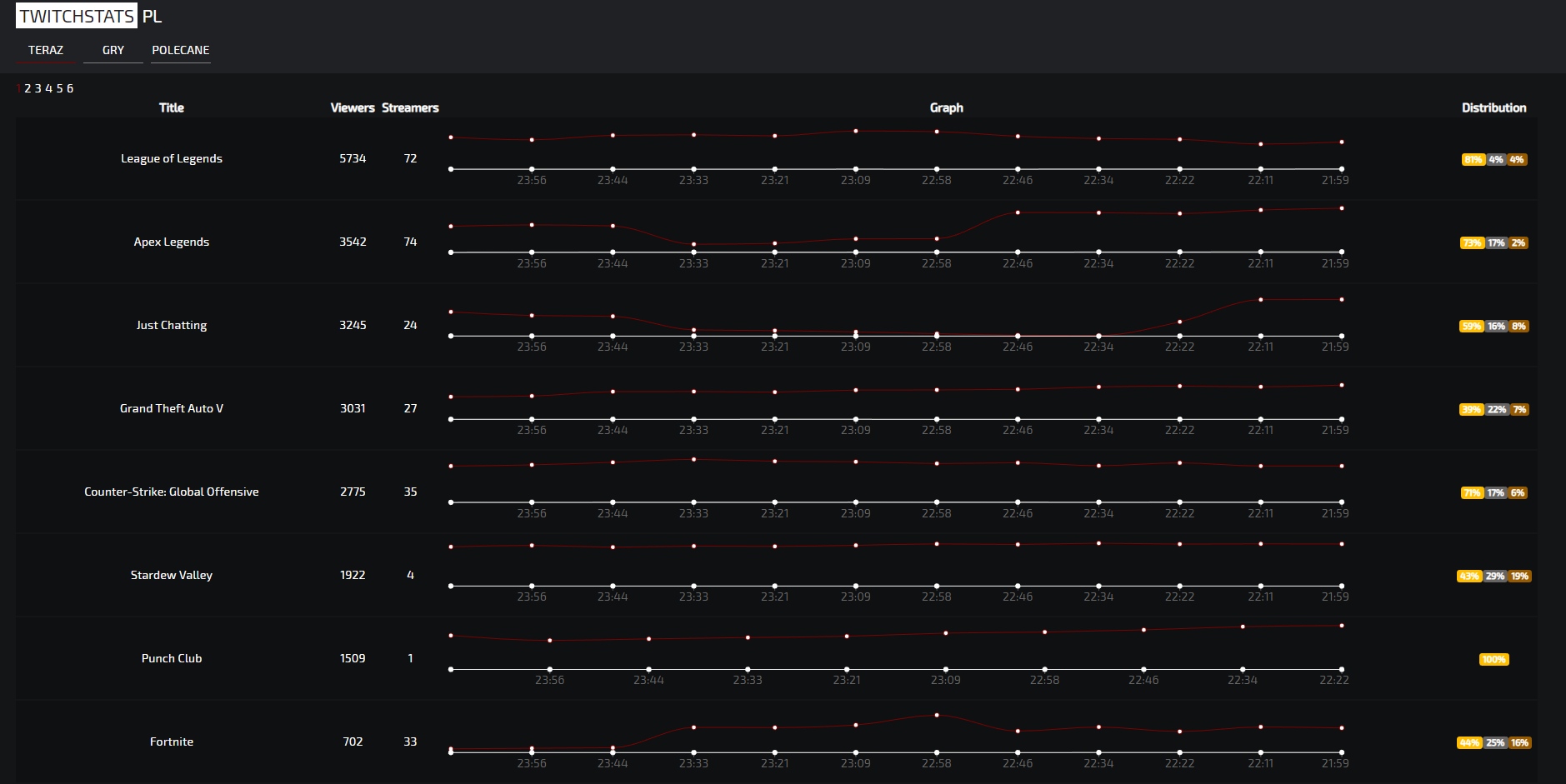Viewport: 1566px width, 784px height.
Task: Click Counter-Strike viewer count 2775
Action: coord(353,492)
